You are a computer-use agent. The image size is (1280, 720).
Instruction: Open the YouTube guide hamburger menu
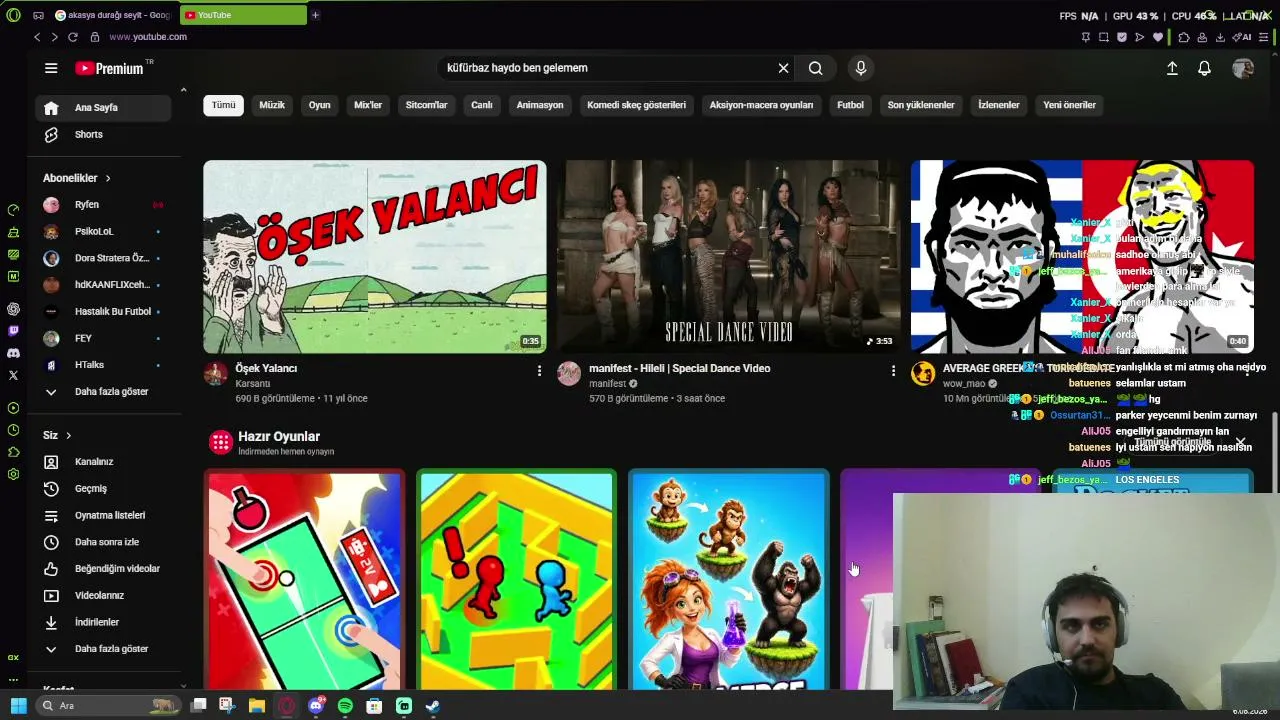[x=51, y=68]
